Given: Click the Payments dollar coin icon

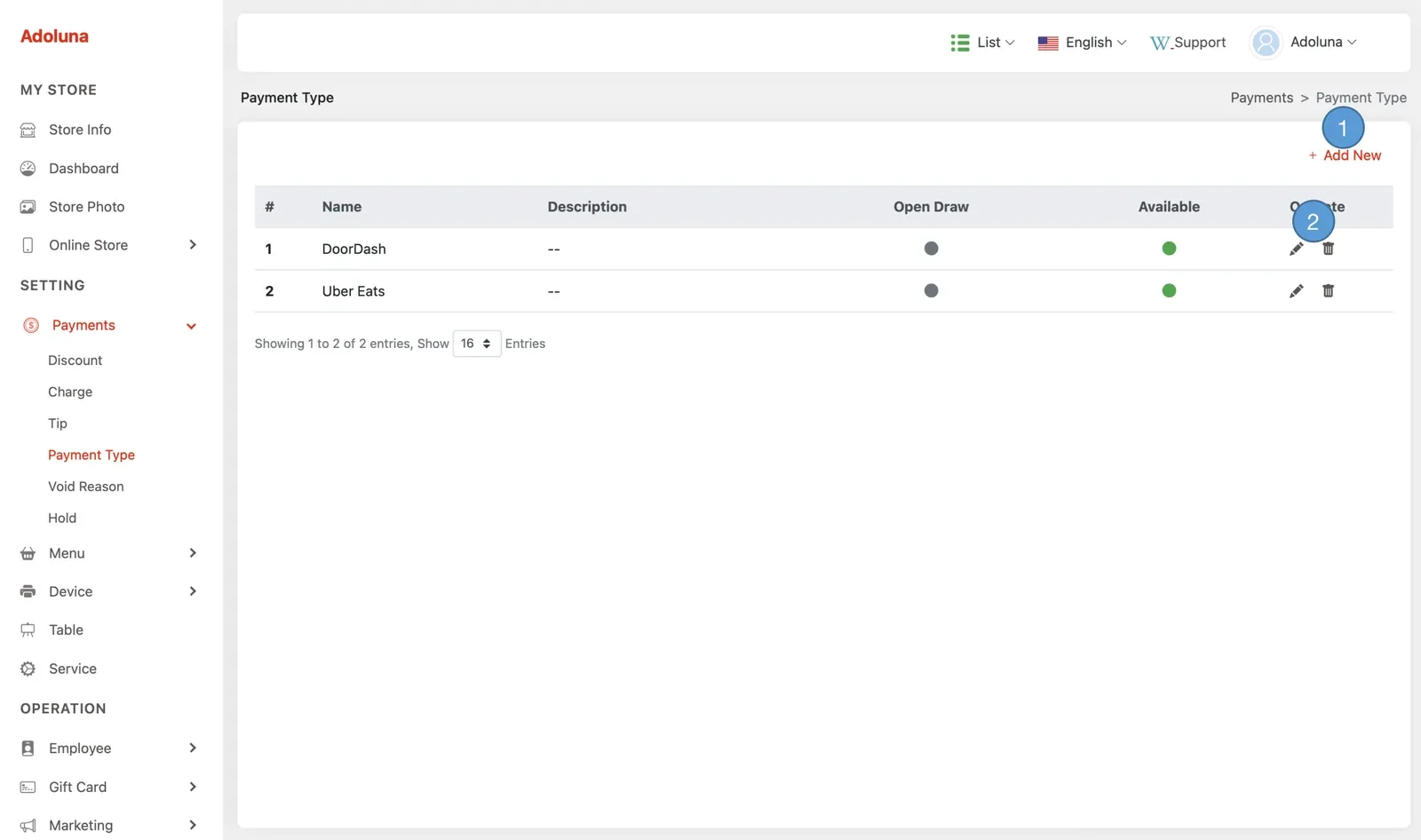Looking at the screenshot, I should tap(31, 325).
